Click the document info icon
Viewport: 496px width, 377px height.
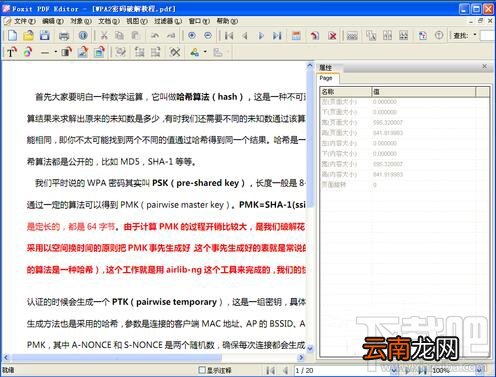83,35
